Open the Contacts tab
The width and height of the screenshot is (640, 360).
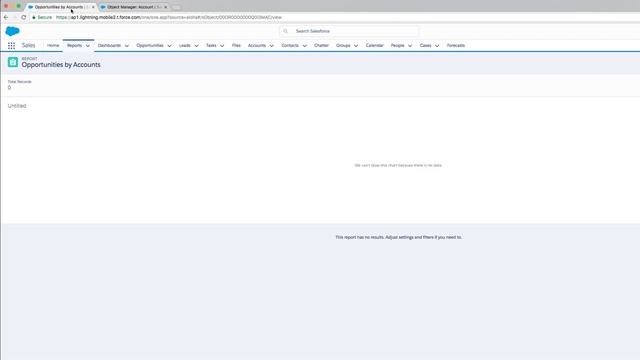coord(290,45)
